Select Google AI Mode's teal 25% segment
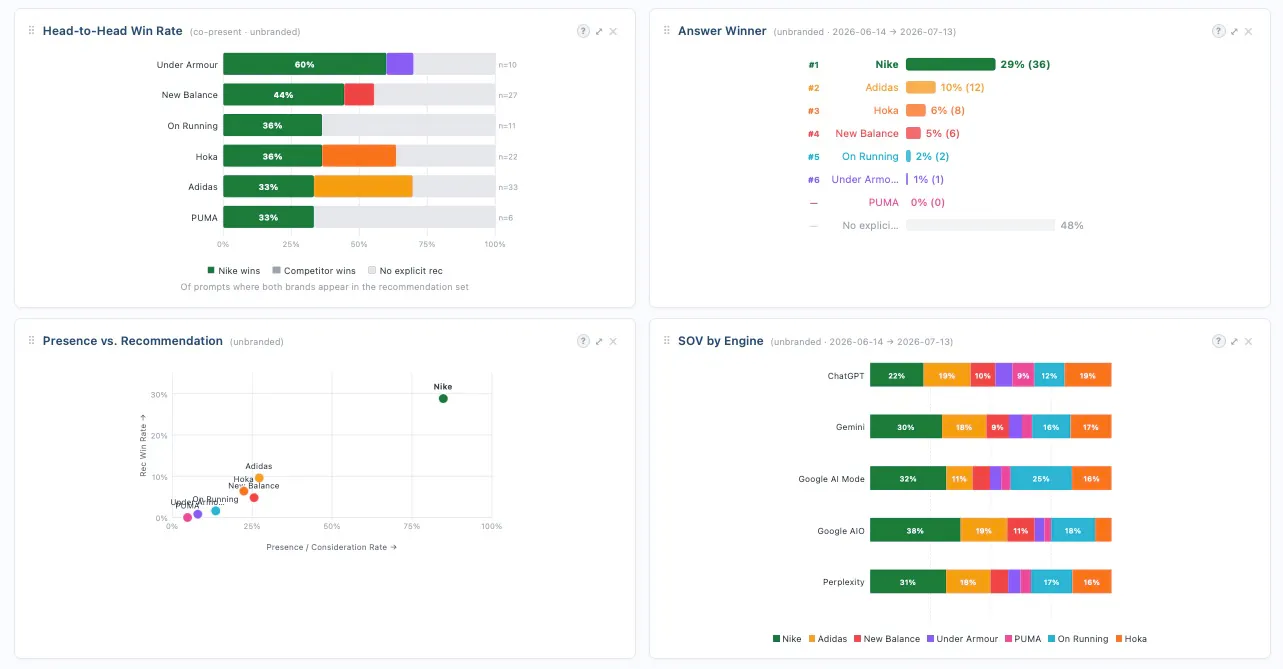Screen dimensions: 1283x669 1041,478
